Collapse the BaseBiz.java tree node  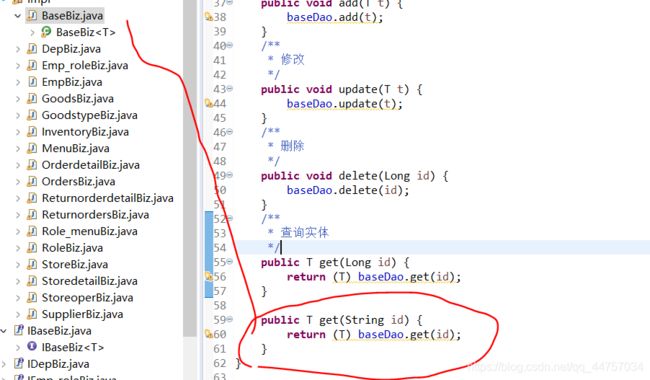pyautogui.click(x=17, y=16)
